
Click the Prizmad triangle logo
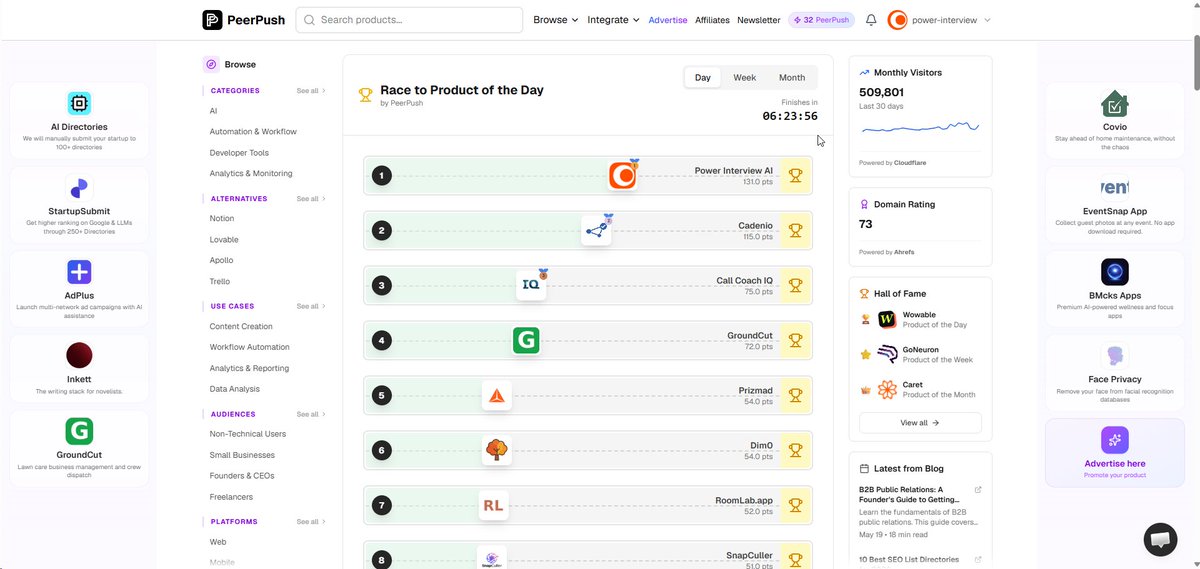pos(496,395)
